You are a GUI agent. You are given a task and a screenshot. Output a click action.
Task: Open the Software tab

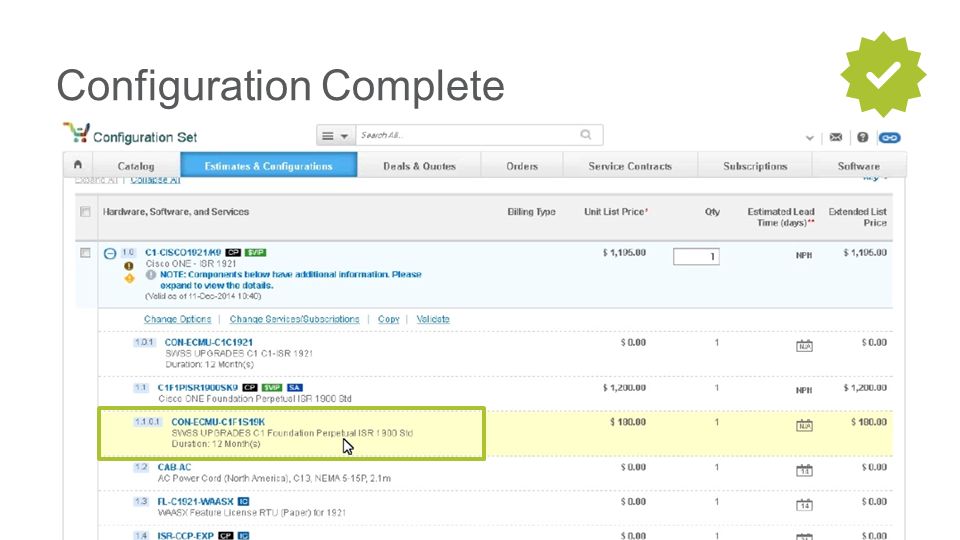(x=858, y=166)
